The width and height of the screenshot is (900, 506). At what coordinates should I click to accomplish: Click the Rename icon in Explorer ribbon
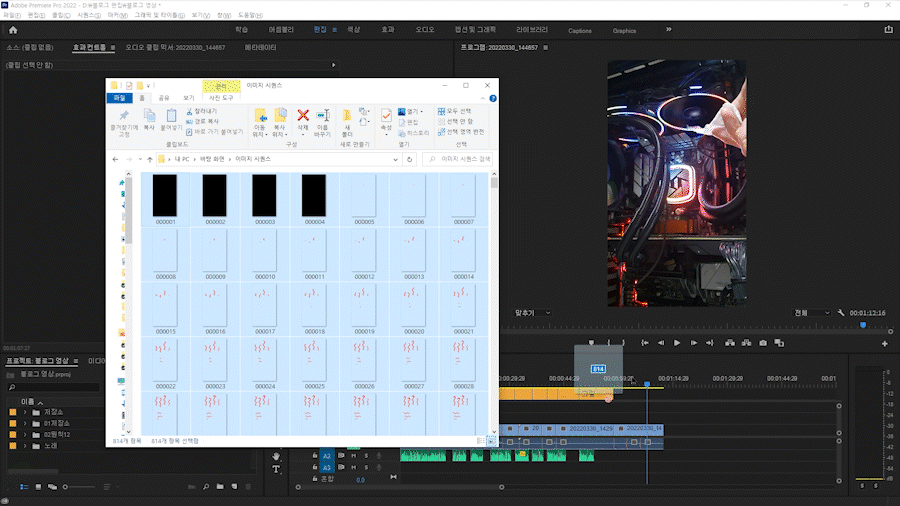click(x=323, y=117)
